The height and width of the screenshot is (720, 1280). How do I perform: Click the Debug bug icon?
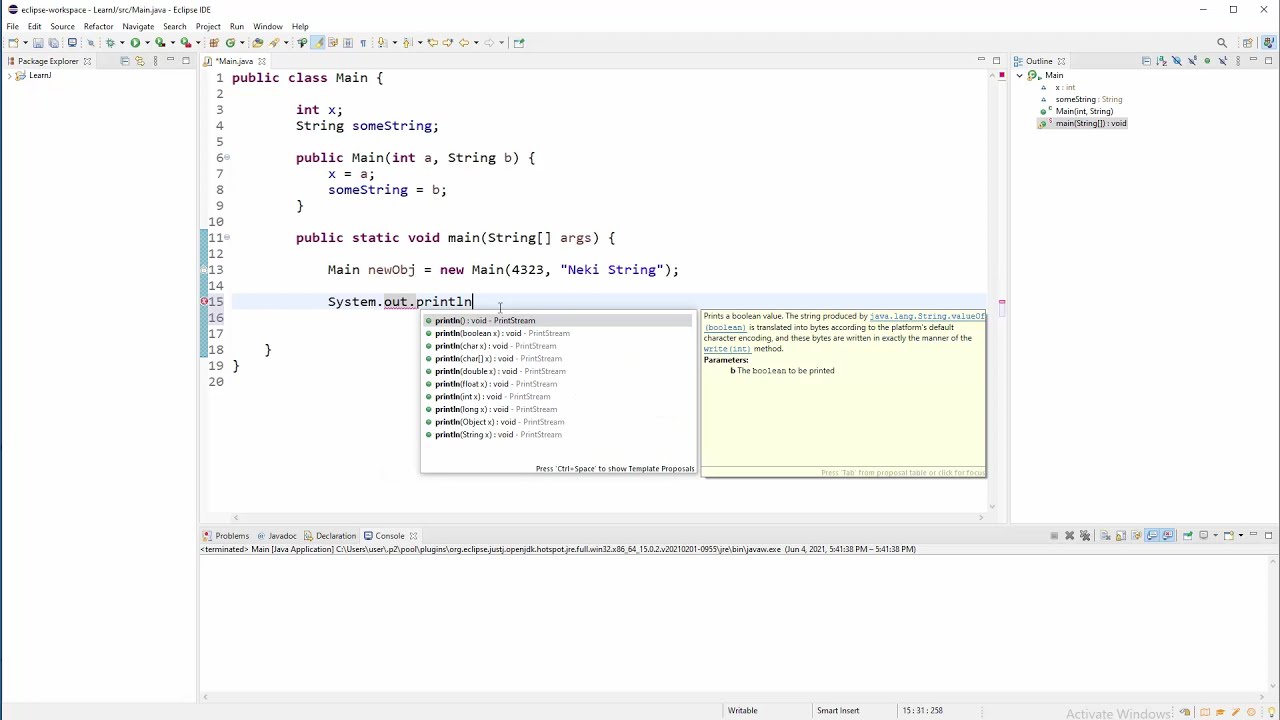(110, 42)
